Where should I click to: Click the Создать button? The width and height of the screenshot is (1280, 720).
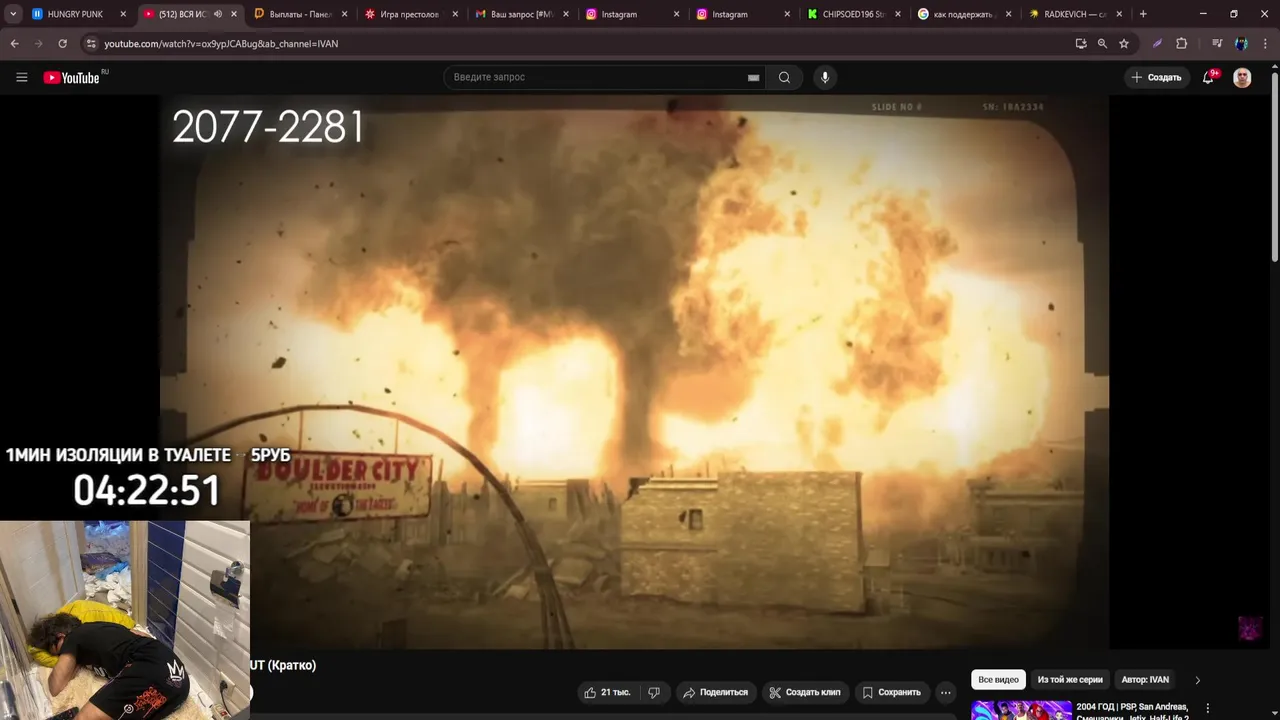(x=1156, y=77)
